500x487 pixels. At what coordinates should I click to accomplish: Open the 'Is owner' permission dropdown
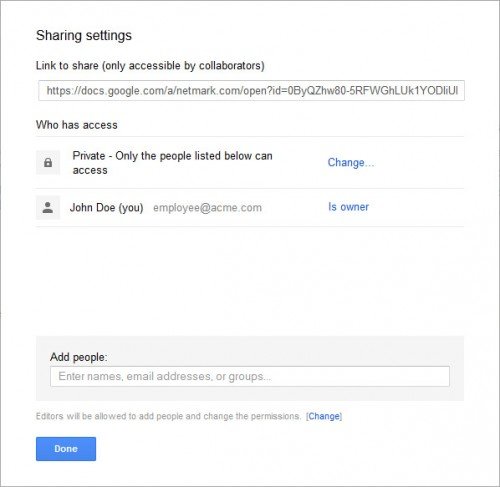click(x=348, y=207)
